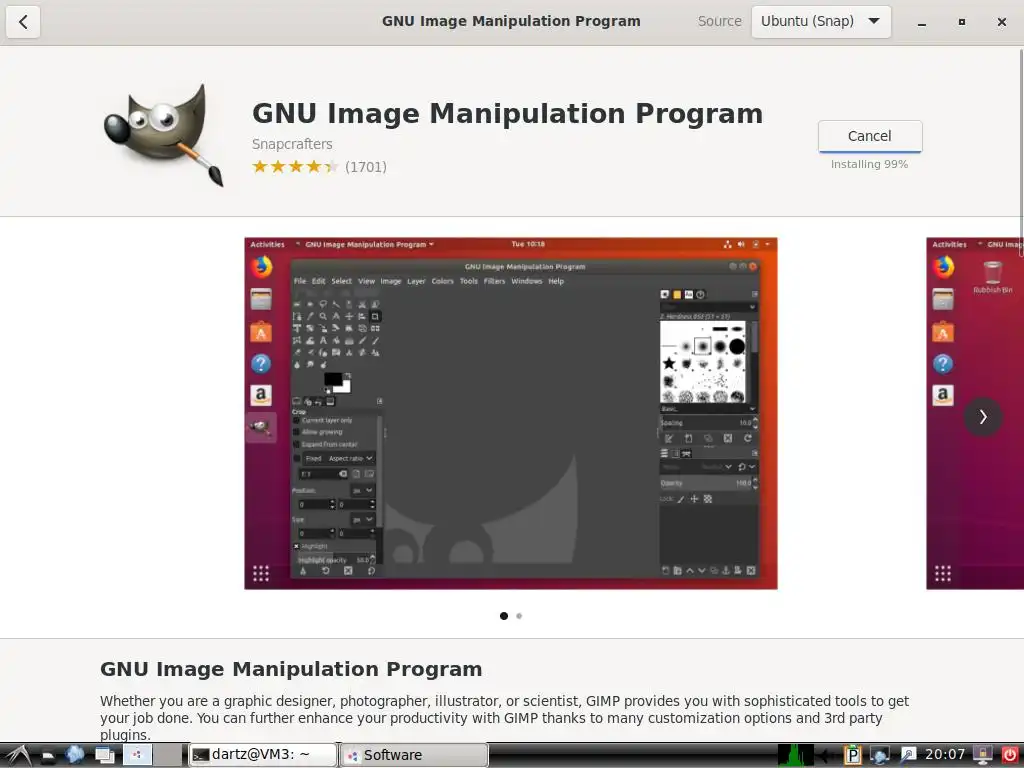The image size is (1024, 768).
Task: Switch to the dartz@VM3 terminal window
Action: [263, 755]
